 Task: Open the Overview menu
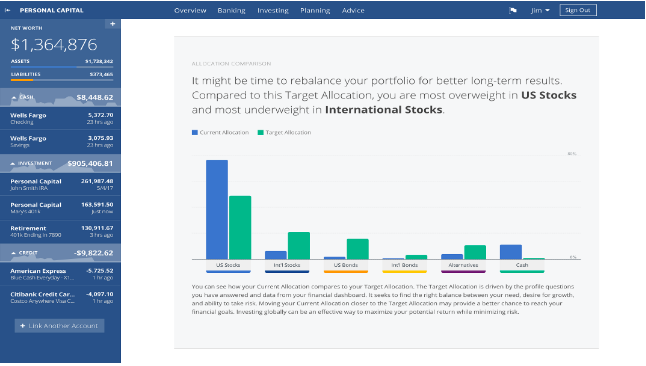[x=190, y=10]
